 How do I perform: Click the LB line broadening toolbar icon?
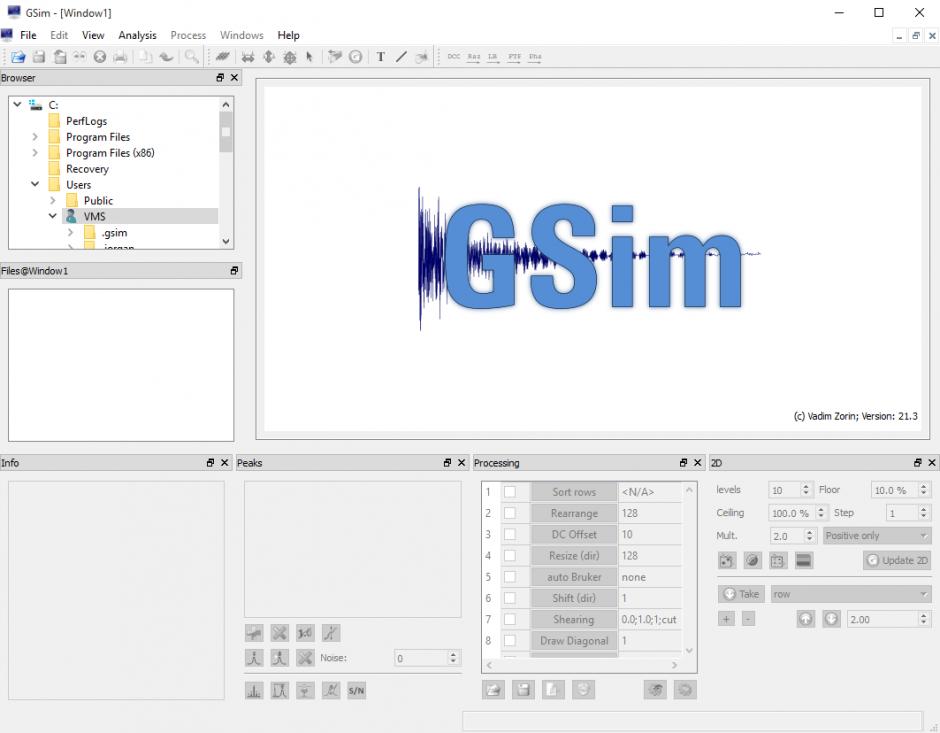pos(493,57)
